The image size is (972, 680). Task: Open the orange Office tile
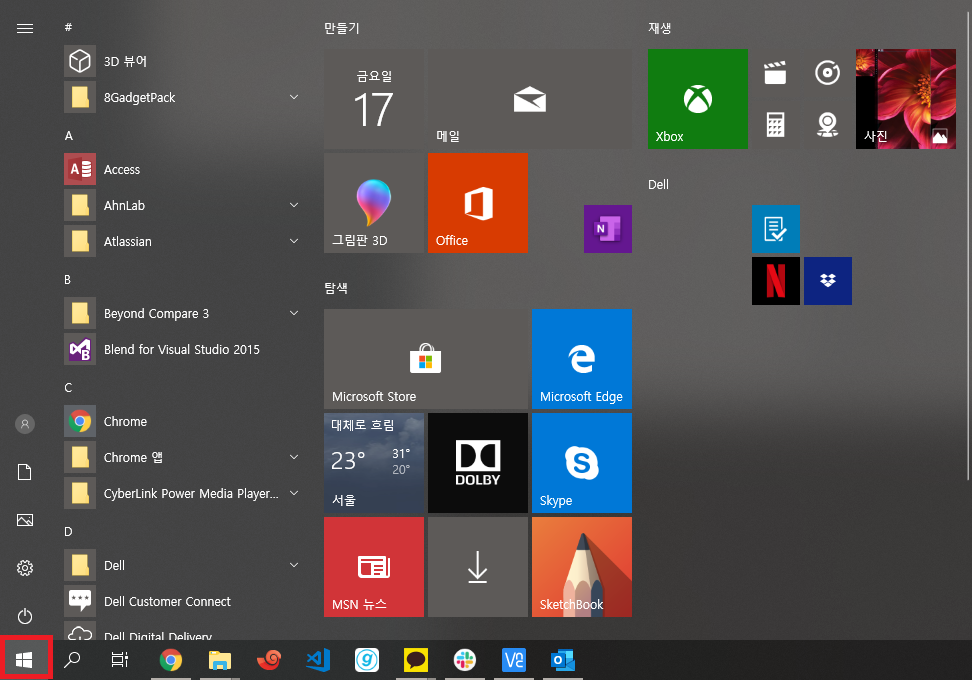point(478,203)
